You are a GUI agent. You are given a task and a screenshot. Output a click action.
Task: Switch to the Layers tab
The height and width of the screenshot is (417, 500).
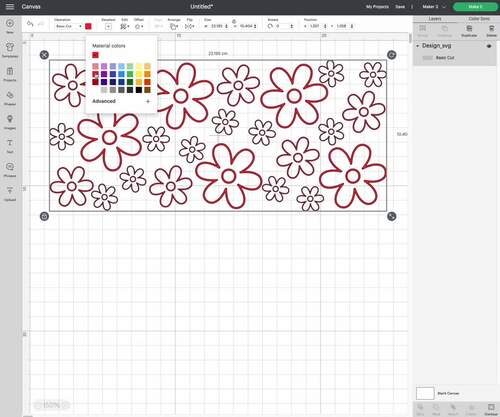coord(435,19)
